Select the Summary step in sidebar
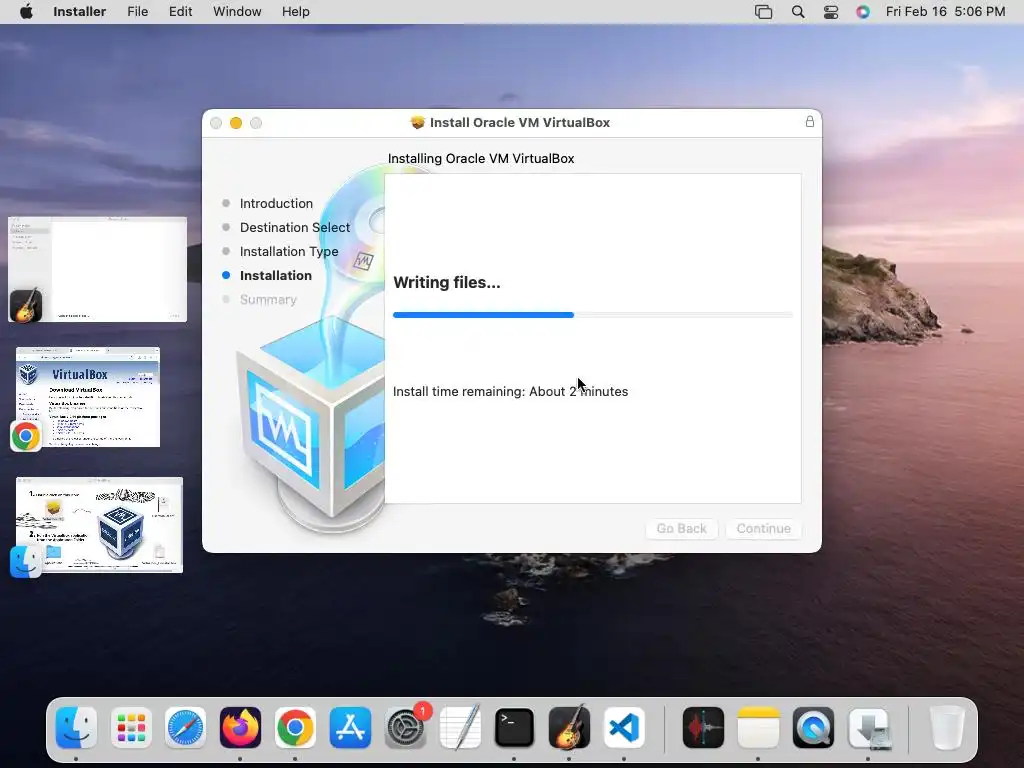 tap(268, 300)
